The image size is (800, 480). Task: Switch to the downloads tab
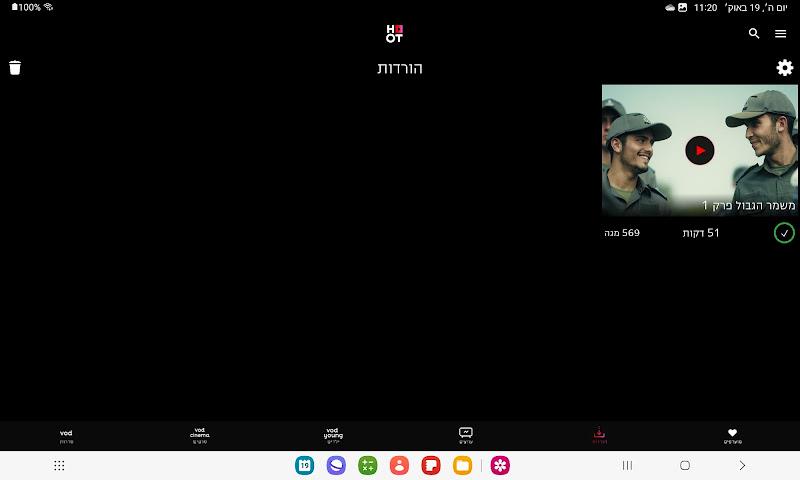point(599,436)
